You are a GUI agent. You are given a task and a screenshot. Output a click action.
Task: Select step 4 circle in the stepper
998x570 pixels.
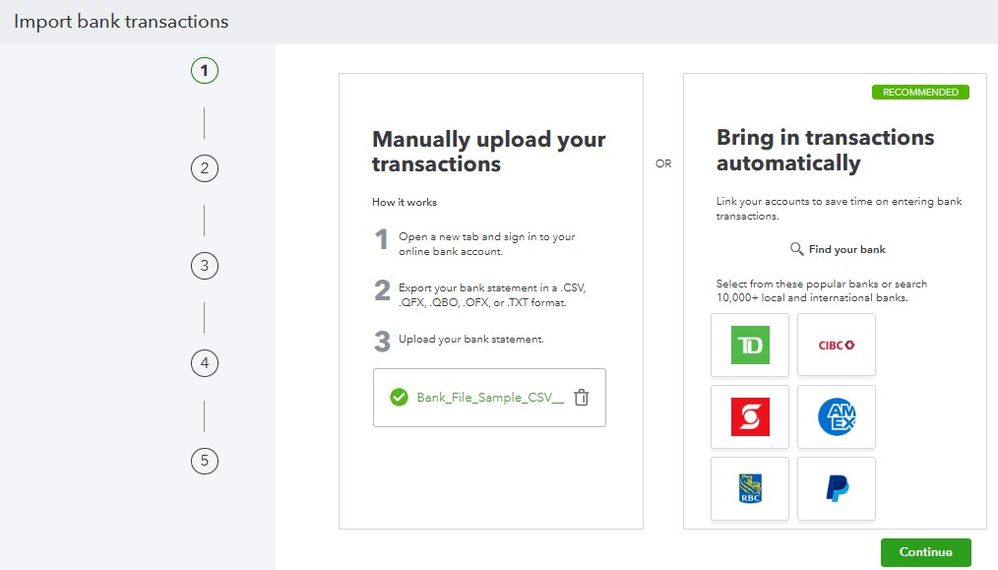204,363
